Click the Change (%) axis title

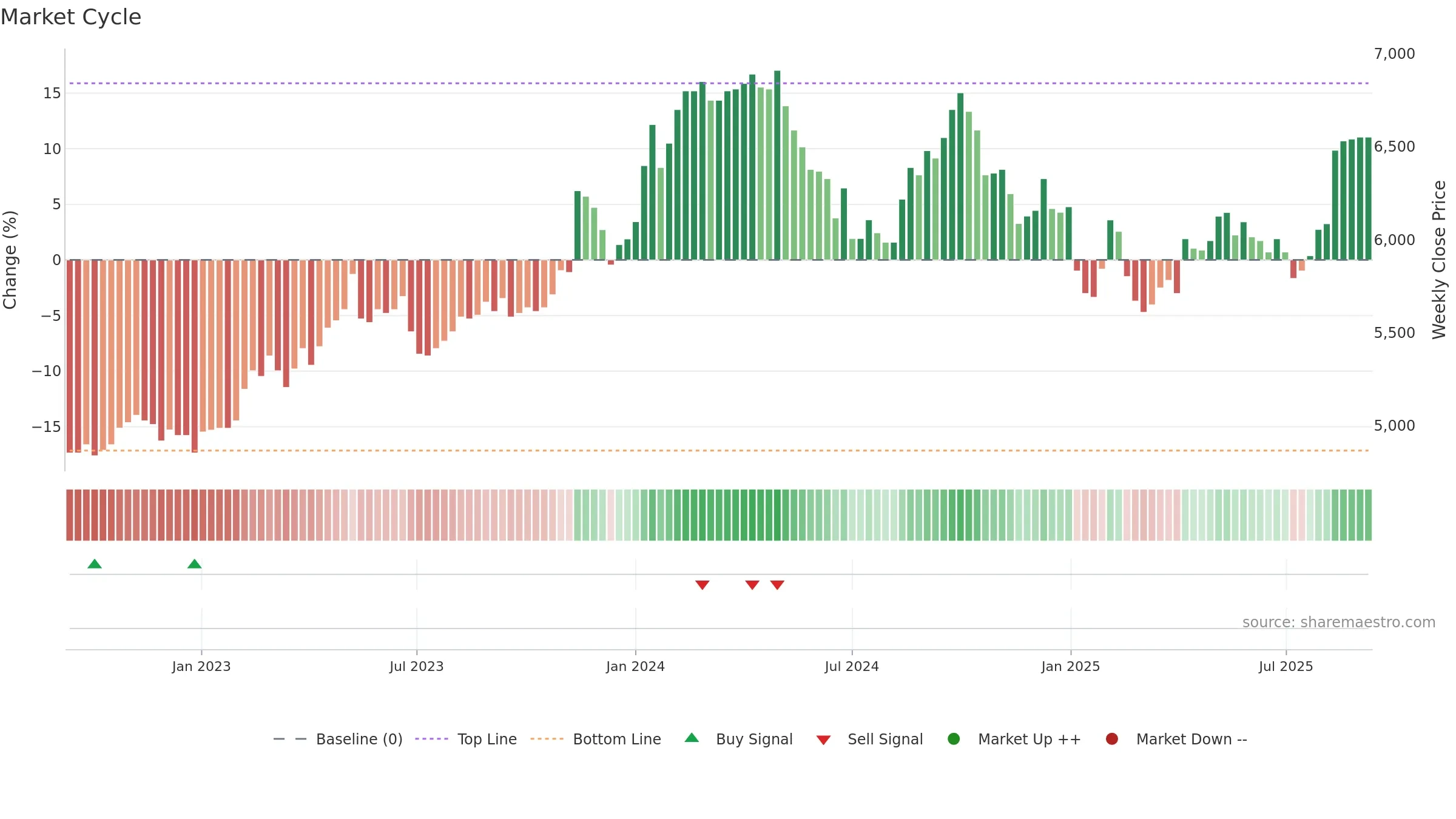coord(10,260)
